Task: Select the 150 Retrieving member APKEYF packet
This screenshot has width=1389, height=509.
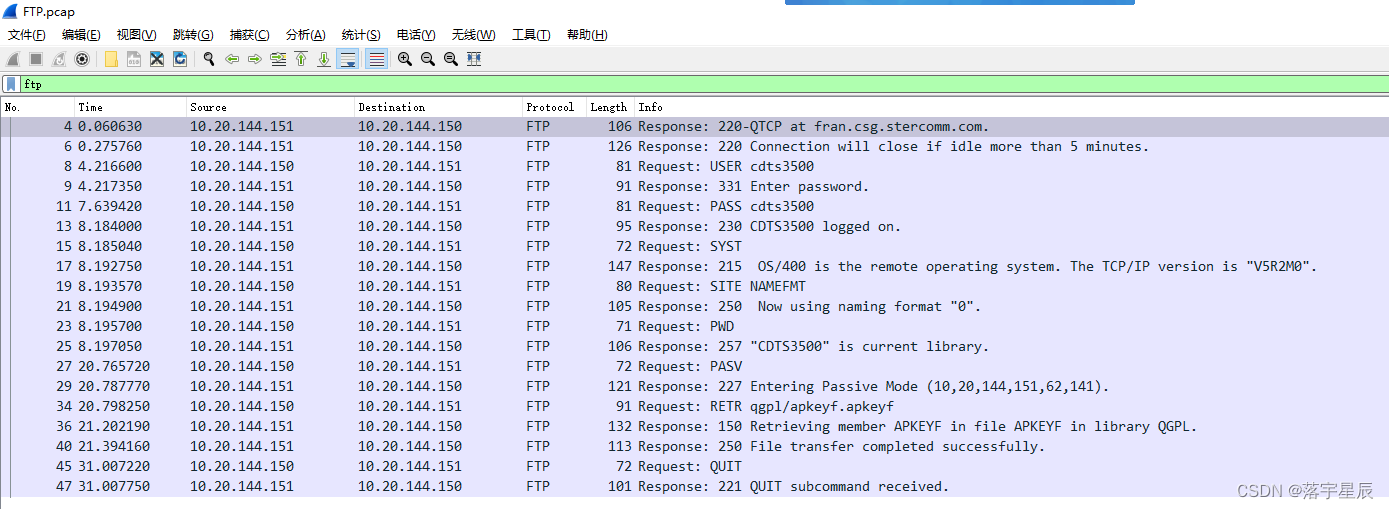Action: click(x=694, y=427)
